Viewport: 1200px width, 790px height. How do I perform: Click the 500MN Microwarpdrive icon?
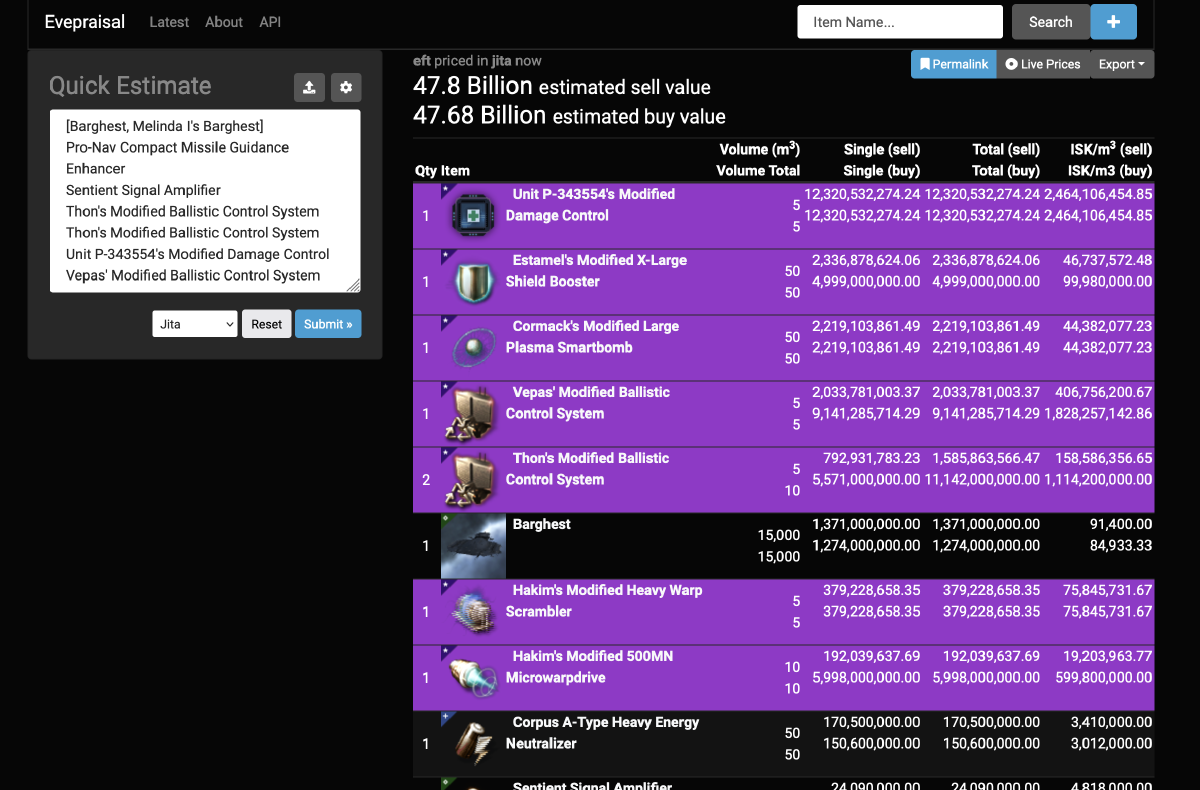(x=472, y=677)
